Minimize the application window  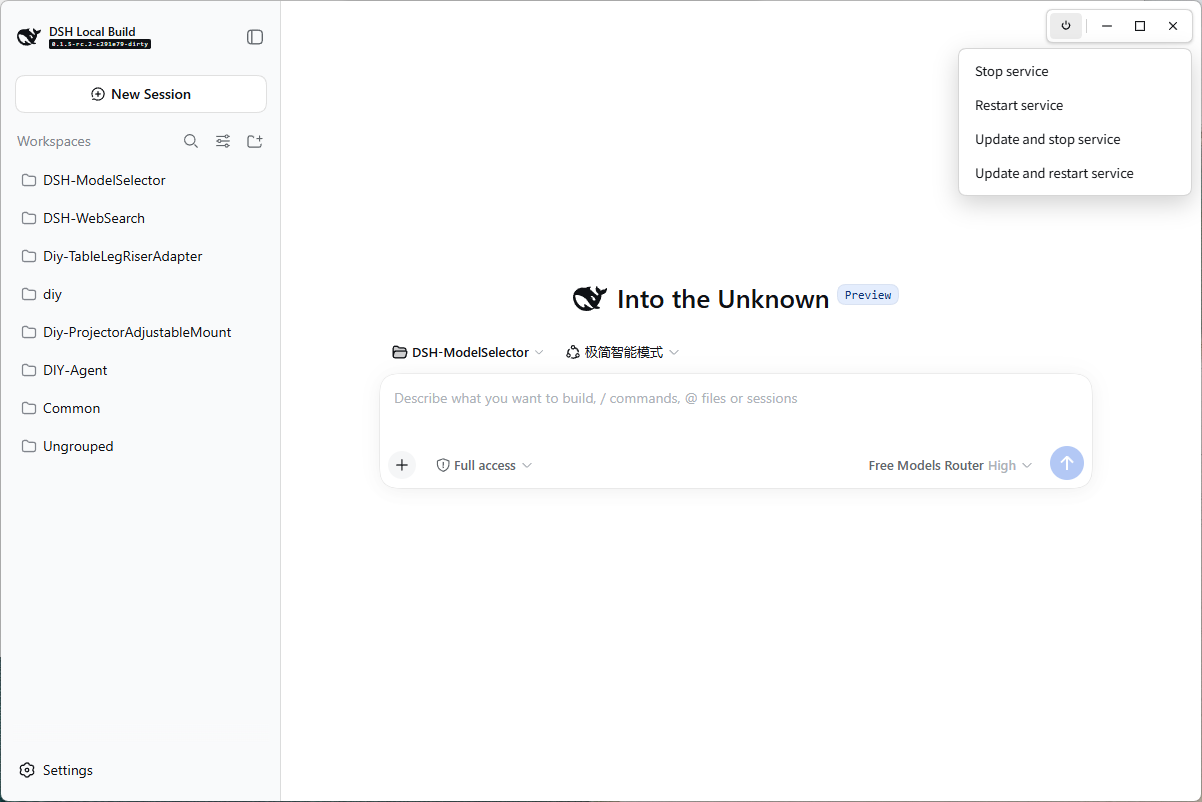tap(1107, 26)
